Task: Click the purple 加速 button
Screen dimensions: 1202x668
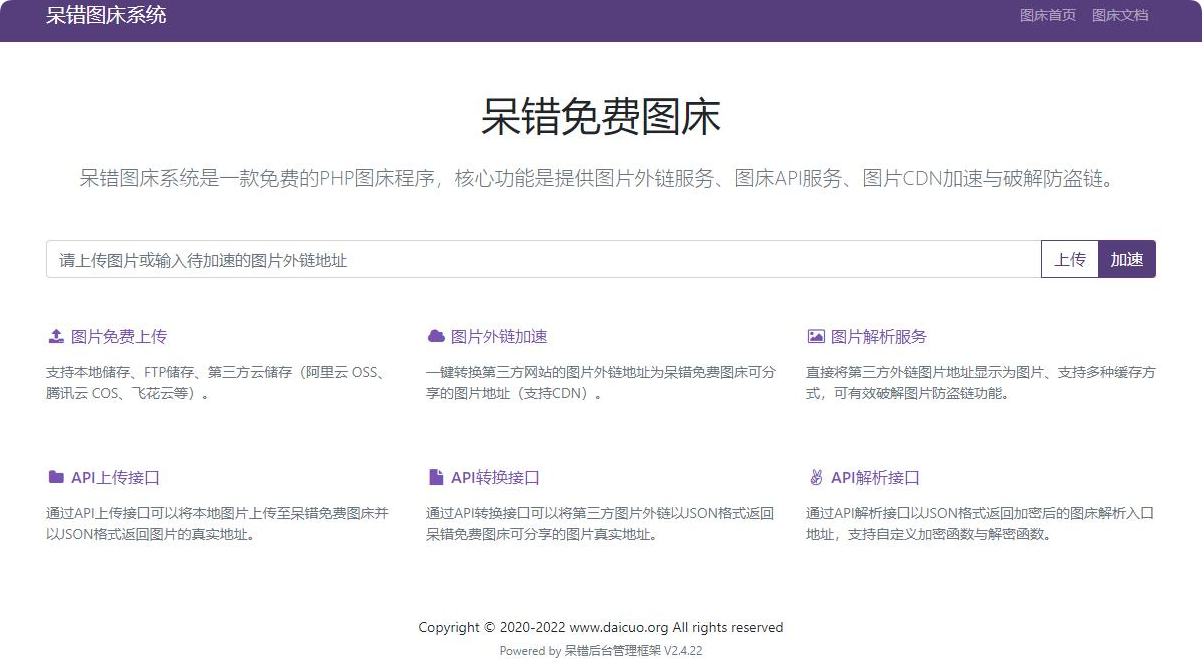Action: pos(1127,258)
